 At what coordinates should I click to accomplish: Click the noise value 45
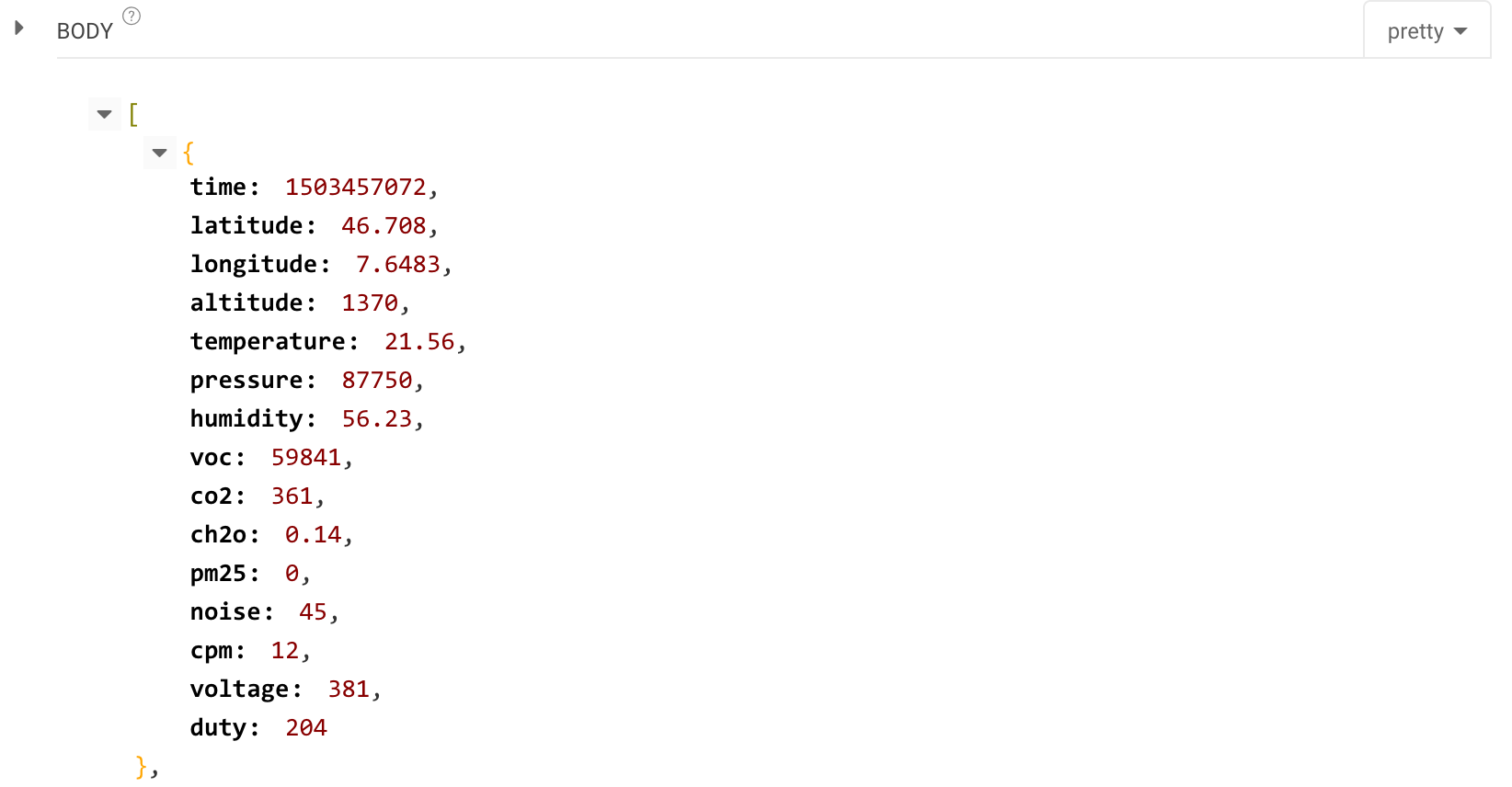(313, 611)
